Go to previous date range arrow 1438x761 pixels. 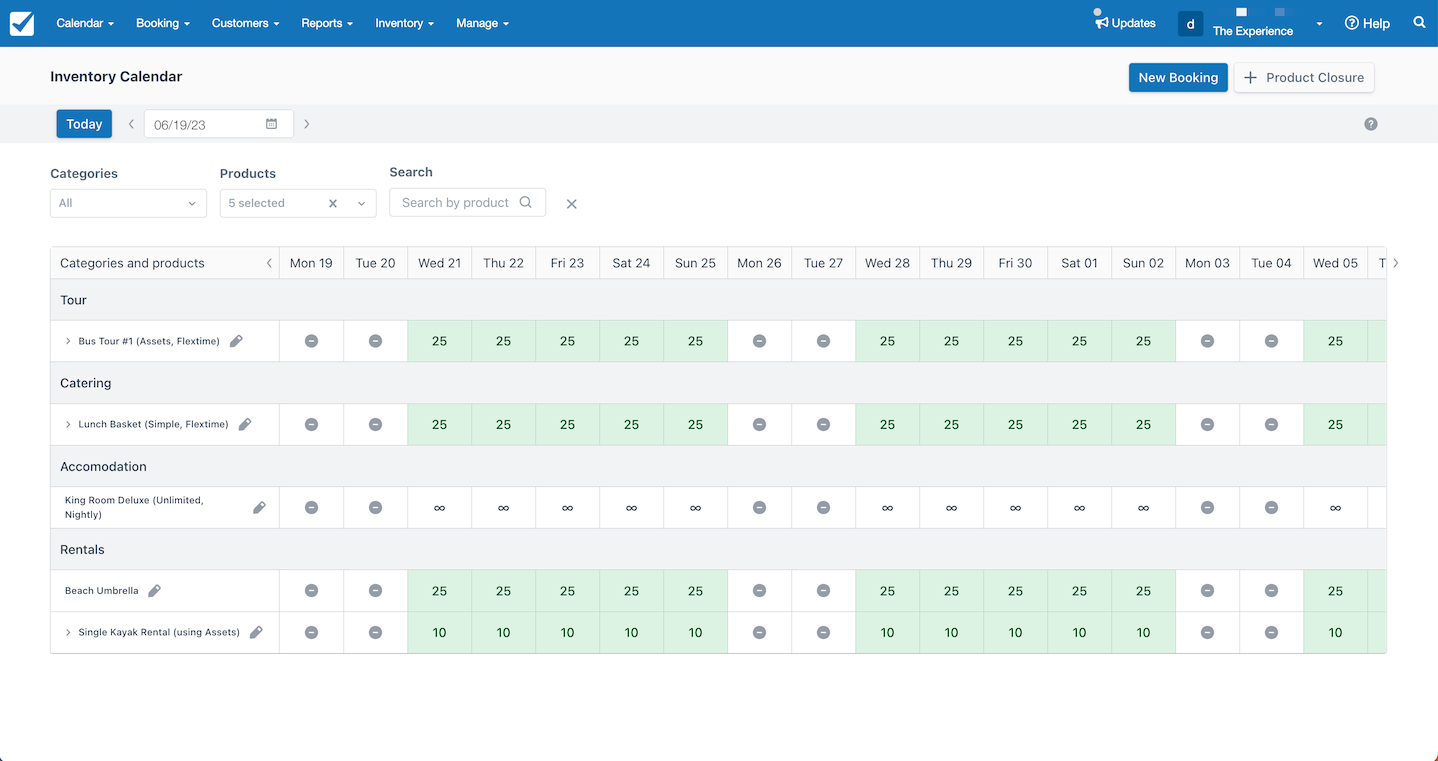[131, 124]
